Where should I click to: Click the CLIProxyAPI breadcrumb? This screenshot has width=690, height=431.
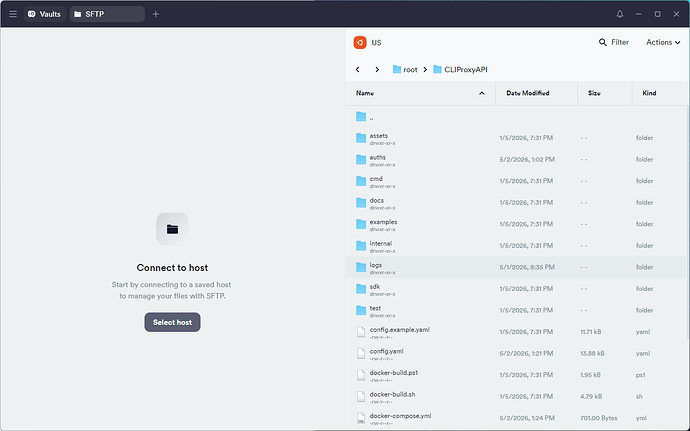point(460,70)
